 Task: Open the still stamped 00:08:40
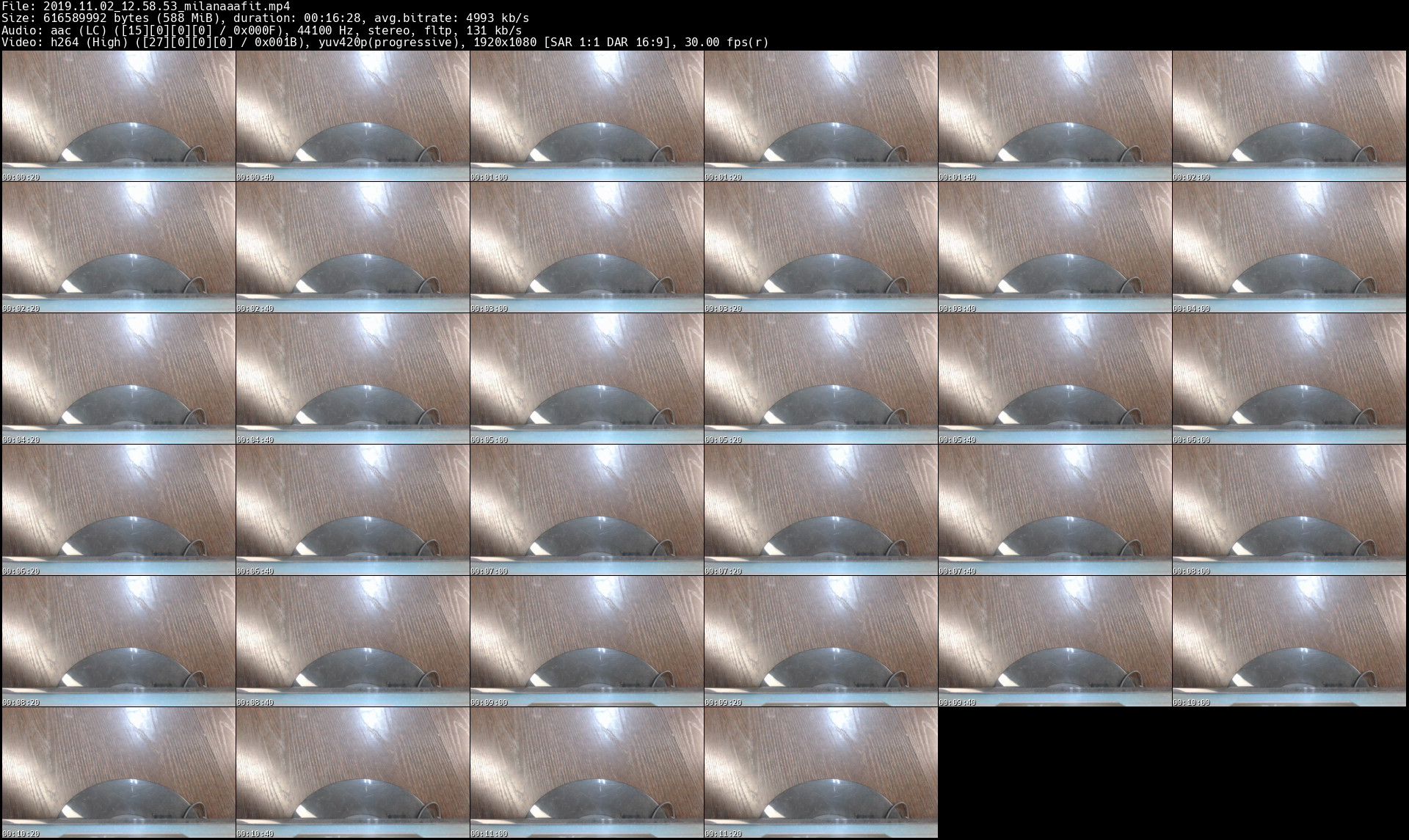click(352, 641)
